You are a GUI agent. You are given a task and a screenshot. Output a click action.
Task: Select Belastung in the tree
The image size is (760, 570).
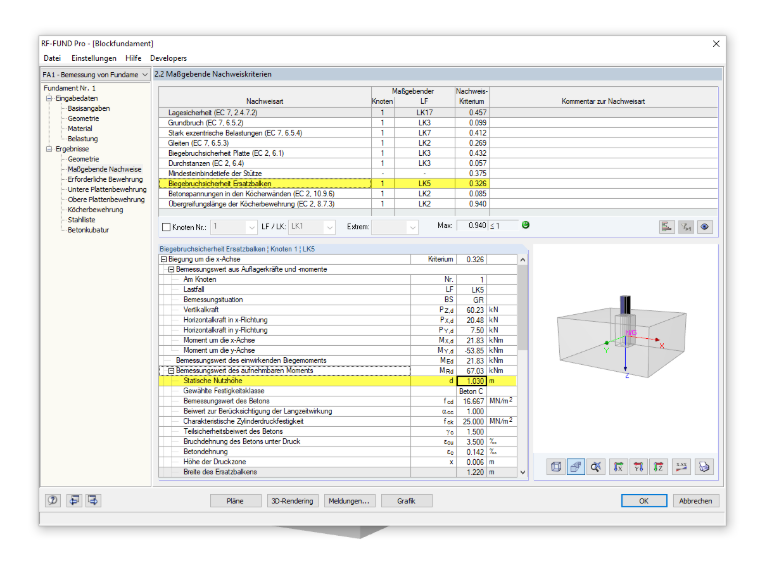[x=83, y=139]
